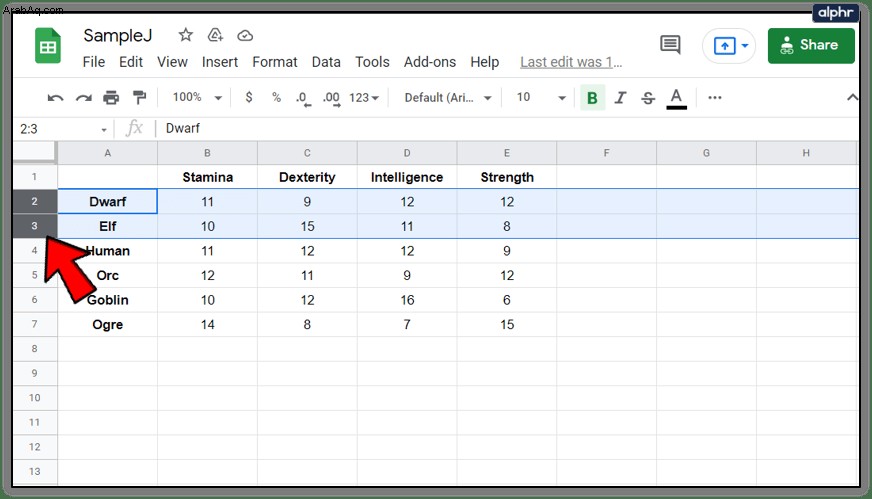Toggle Italic formatting button

620,98
